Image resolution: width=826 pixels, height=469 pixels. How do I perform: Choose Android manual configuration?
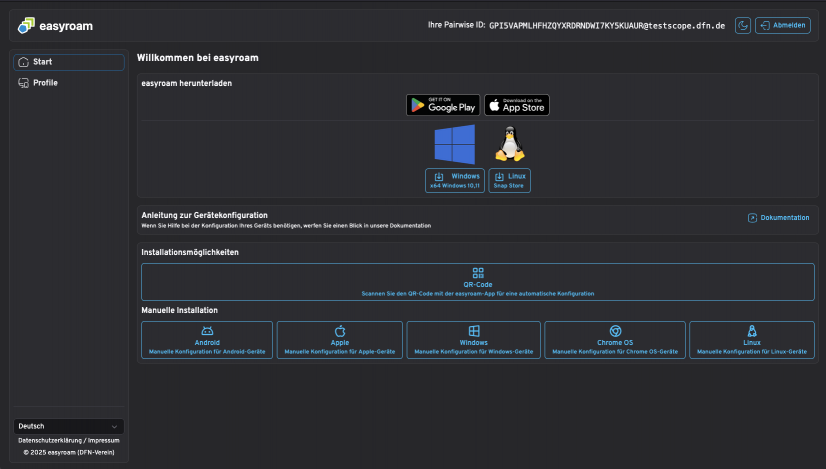[x=207, y=340]
